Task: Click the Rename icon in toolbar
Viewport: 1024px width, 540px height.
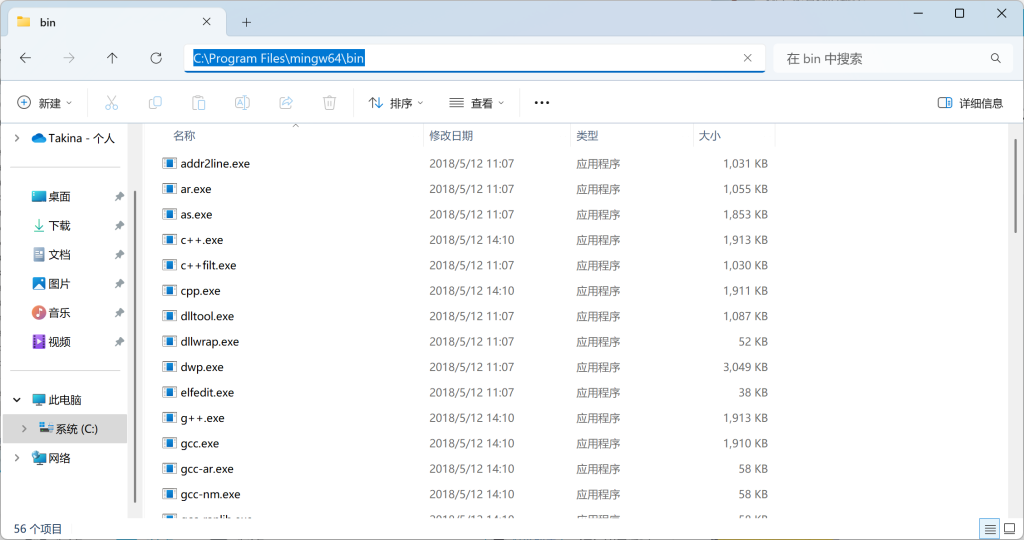Action: coord(242,103)
